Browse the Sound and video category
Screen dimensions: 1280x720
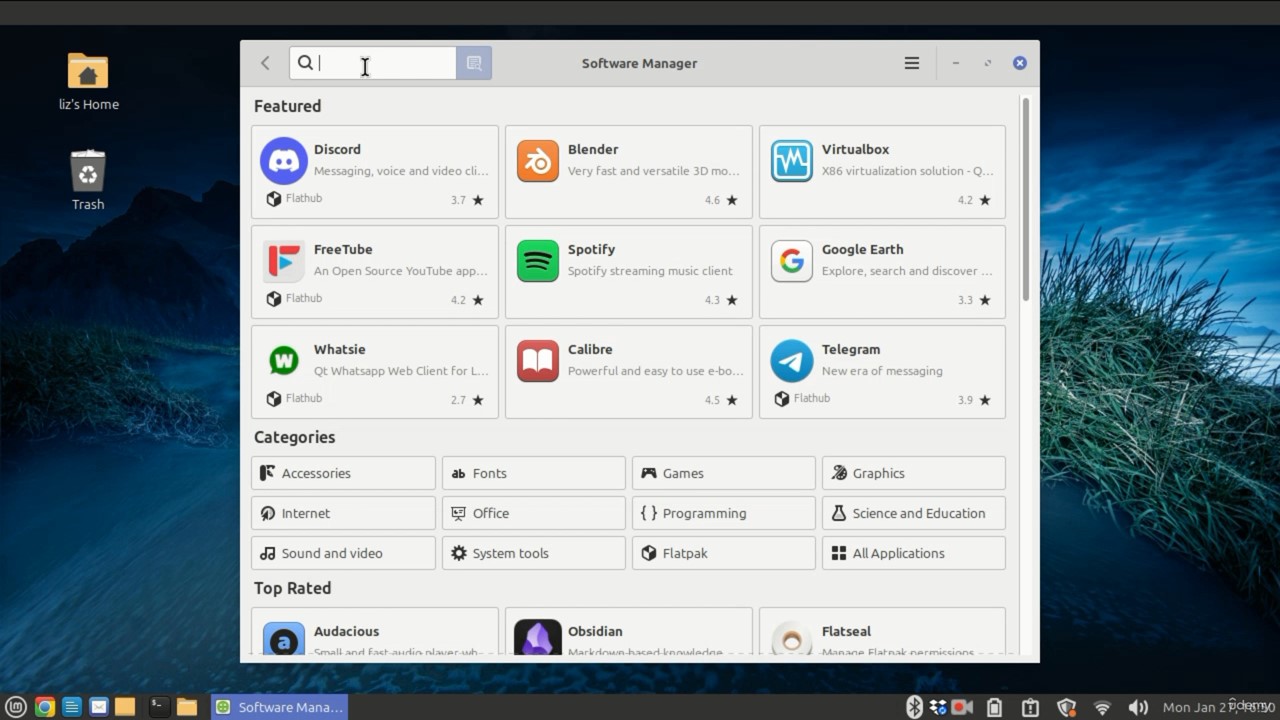343,553
